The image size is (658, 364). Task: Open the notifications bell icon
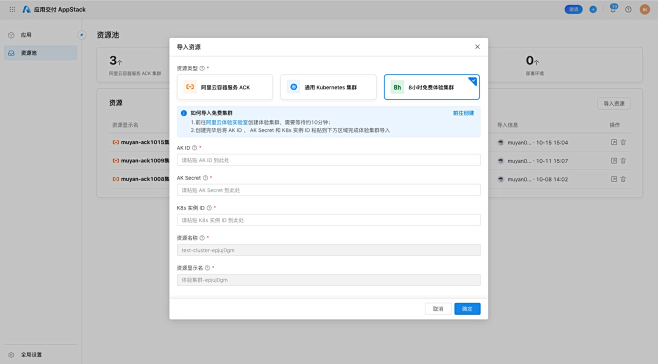click(613, 9)
